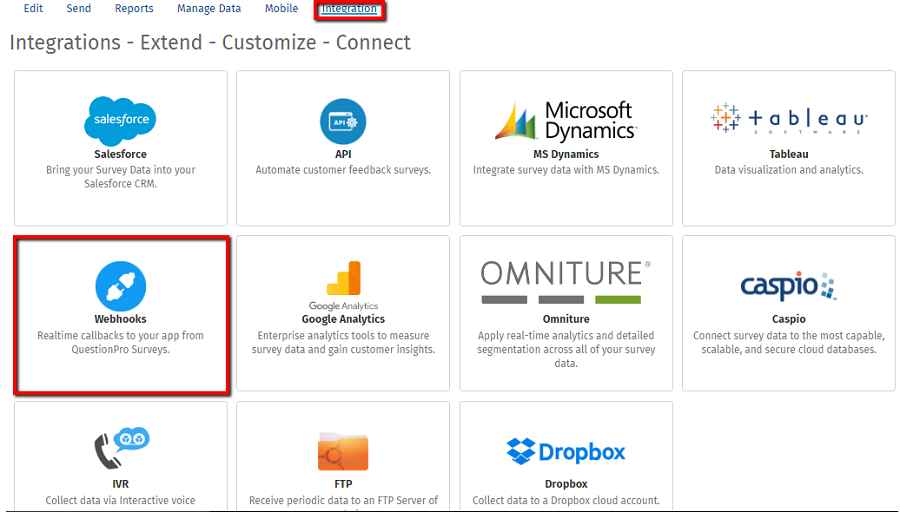Click "Enterprise analytics tools to measure" description

pos(343,342)
